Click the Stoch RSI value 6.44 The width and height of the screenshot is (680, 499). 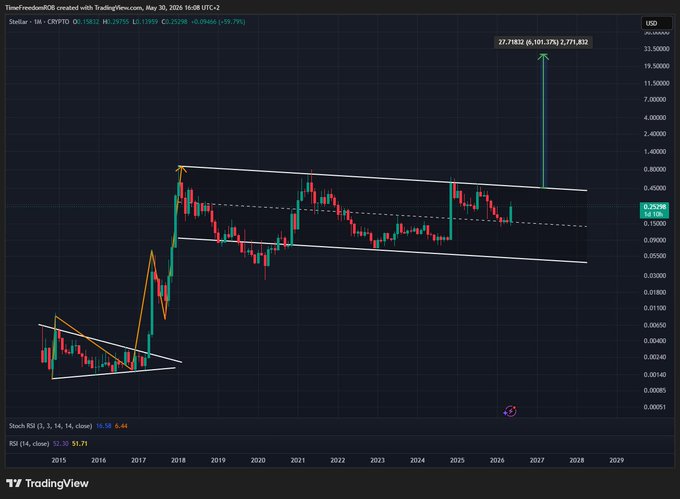121,426
